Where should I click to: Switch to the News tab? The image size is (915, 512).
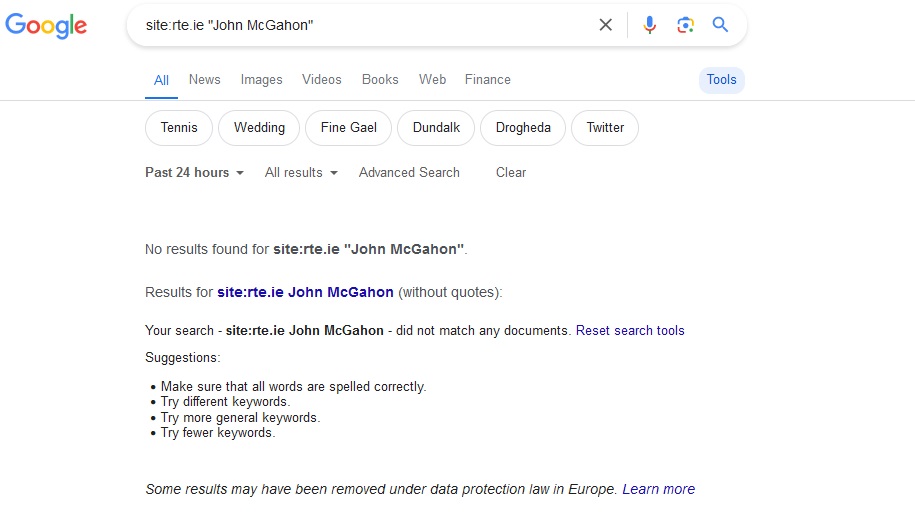coord(204,79)
